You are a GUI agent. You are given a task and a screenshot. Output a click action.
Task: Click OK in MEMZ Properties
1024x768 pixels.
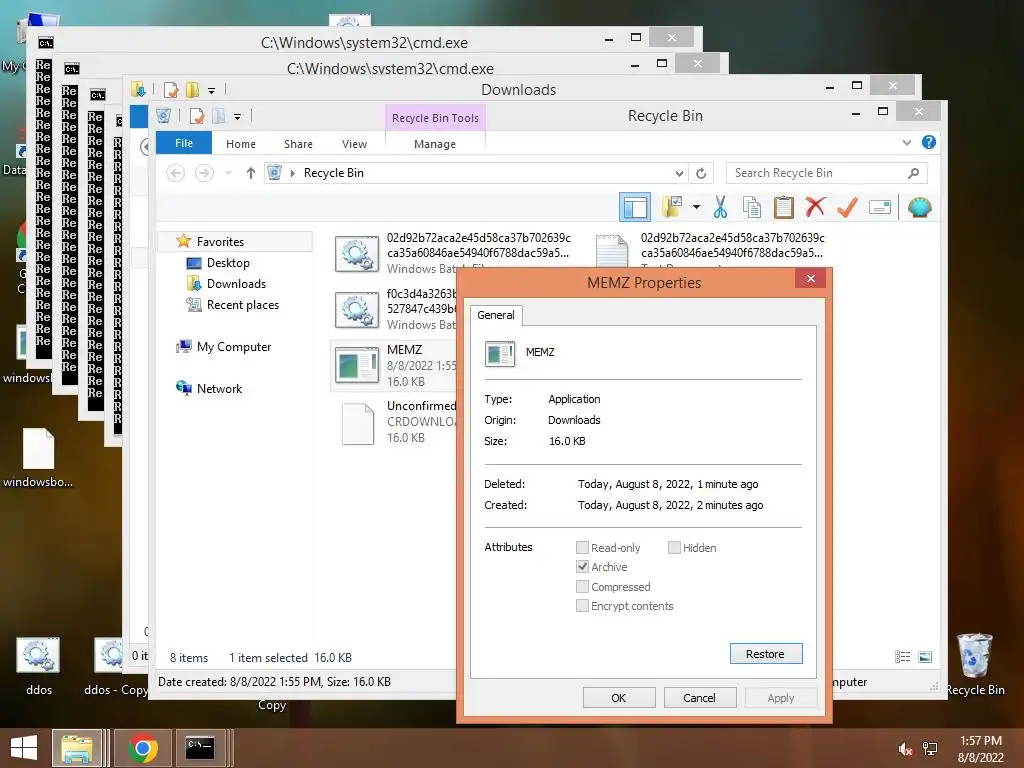[618, 697]
